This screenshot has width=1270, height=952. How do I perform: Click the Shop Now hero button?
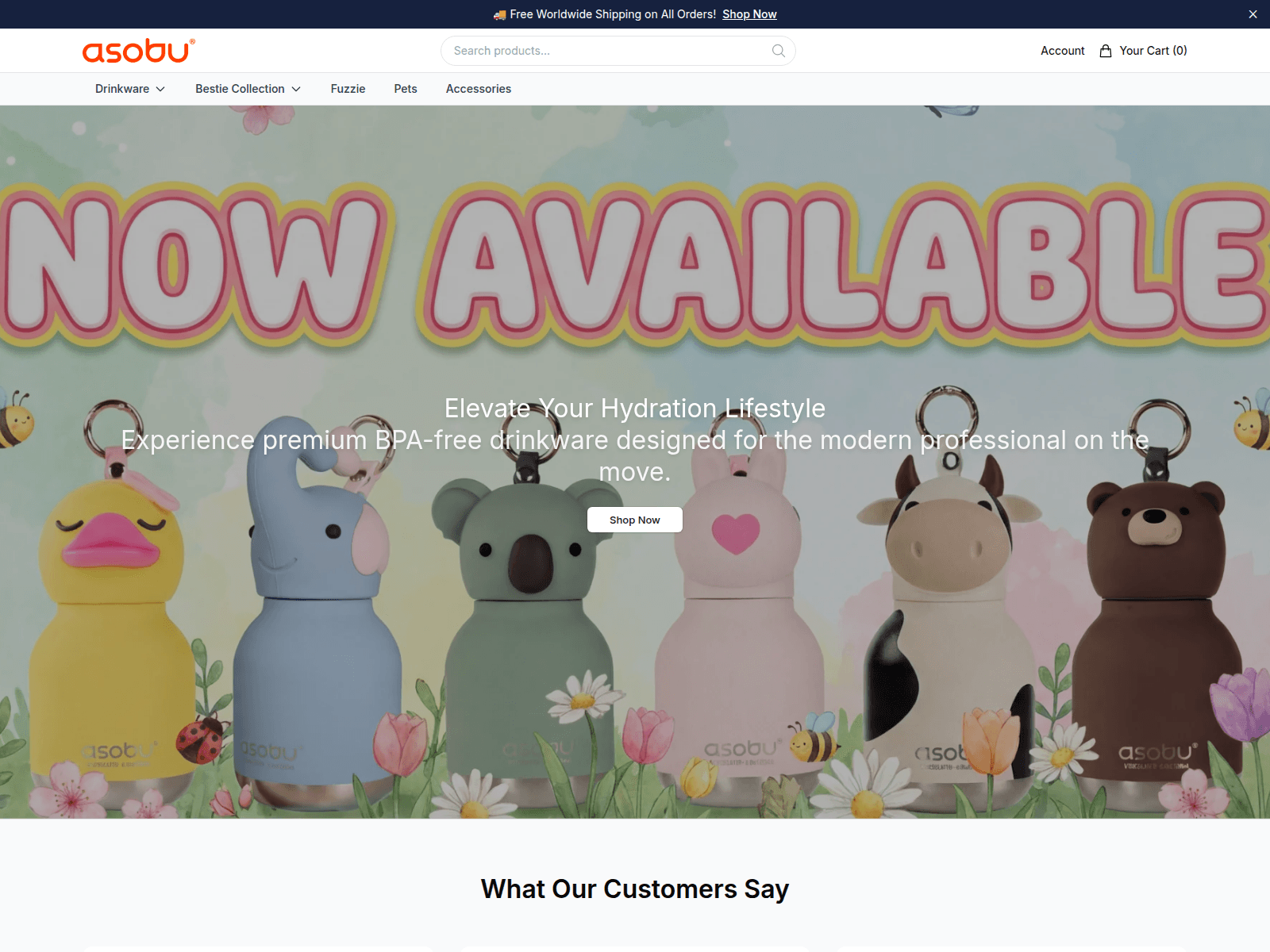[635, 520]
